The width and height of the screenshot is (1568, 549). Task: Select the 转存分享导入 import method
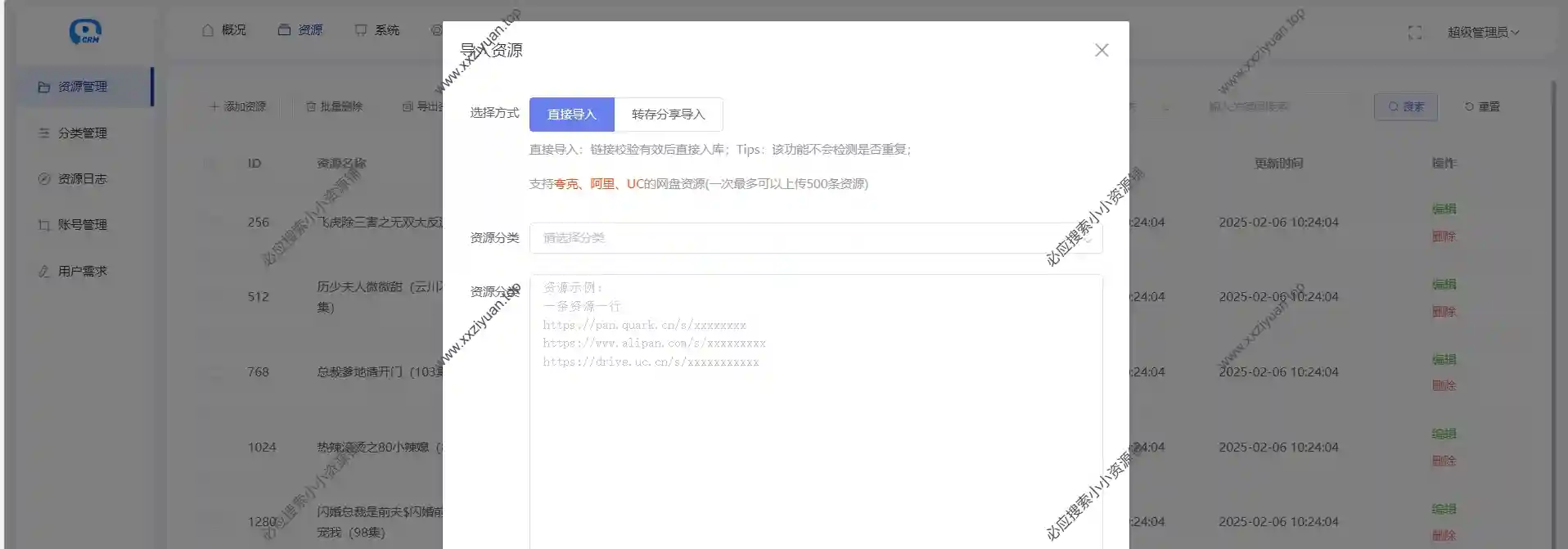pos(668,115)
